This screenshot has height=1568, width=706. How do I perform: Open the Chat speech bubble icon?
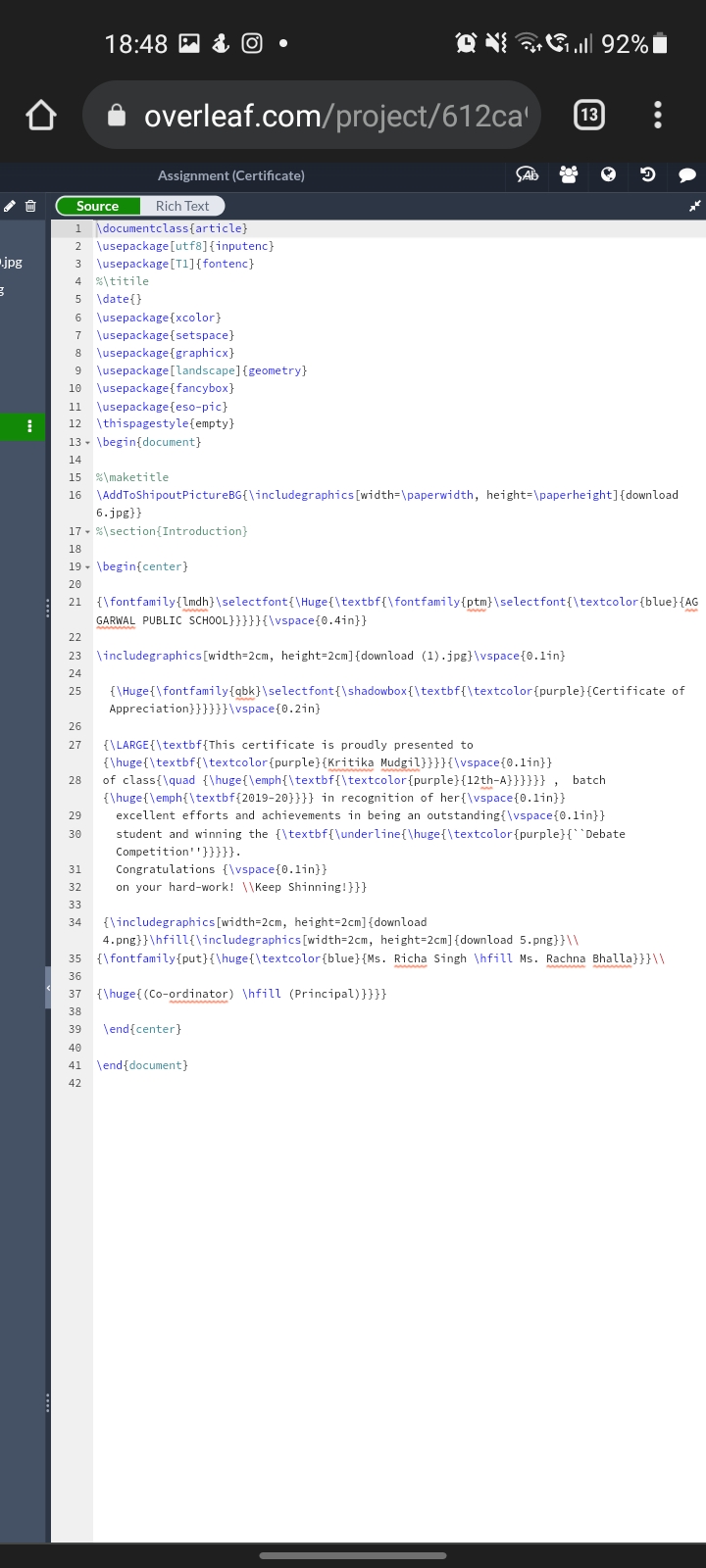[687, 174]
